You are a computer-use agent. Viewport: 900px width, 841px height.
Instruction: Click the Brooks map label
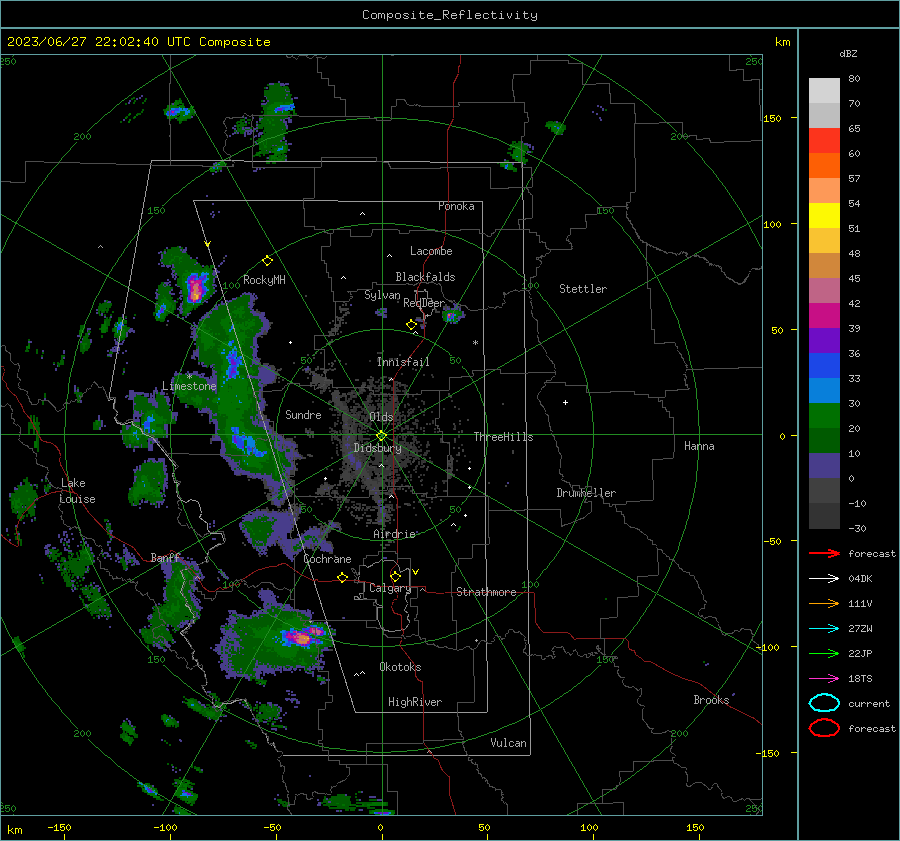[711, 700]
